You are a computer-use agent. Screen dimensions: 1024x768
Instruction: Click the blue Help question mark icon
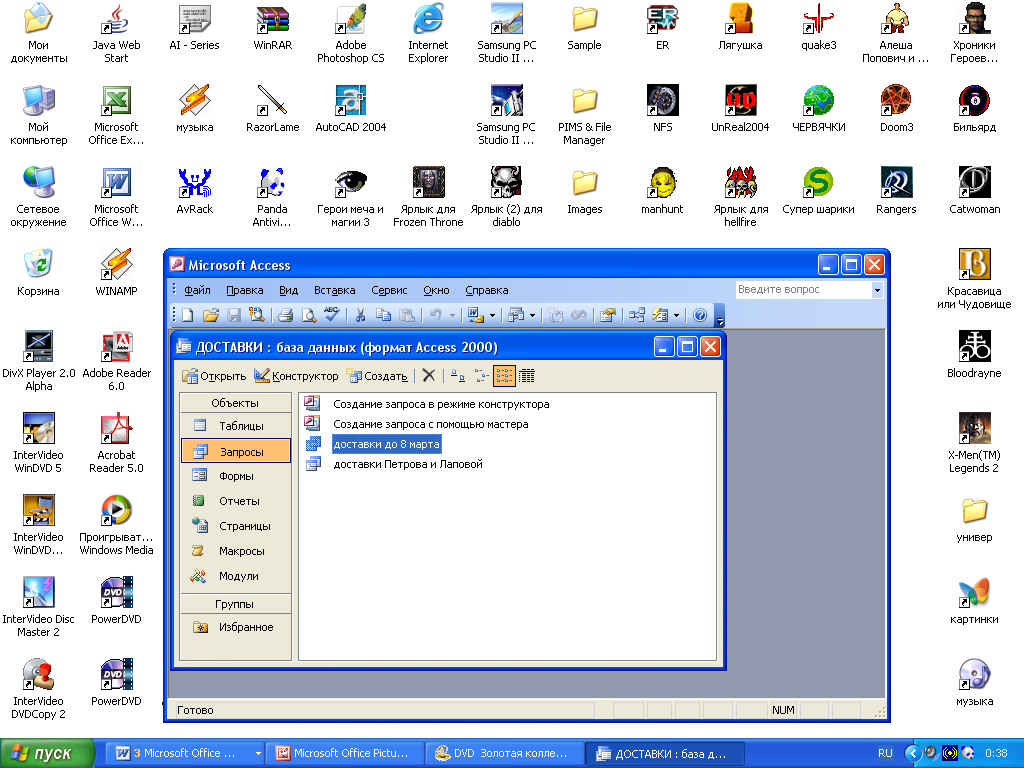(x=699, y=315)
